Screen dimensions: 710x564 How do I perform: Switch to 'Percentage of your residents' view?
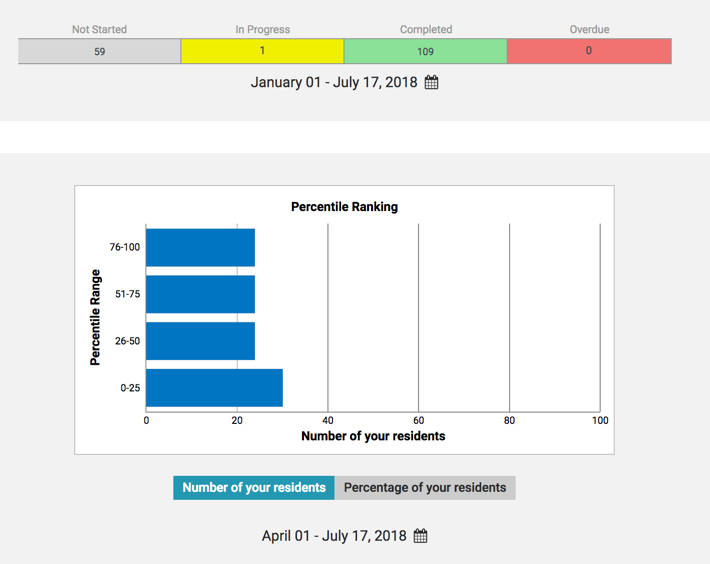[x=425, y=488]
